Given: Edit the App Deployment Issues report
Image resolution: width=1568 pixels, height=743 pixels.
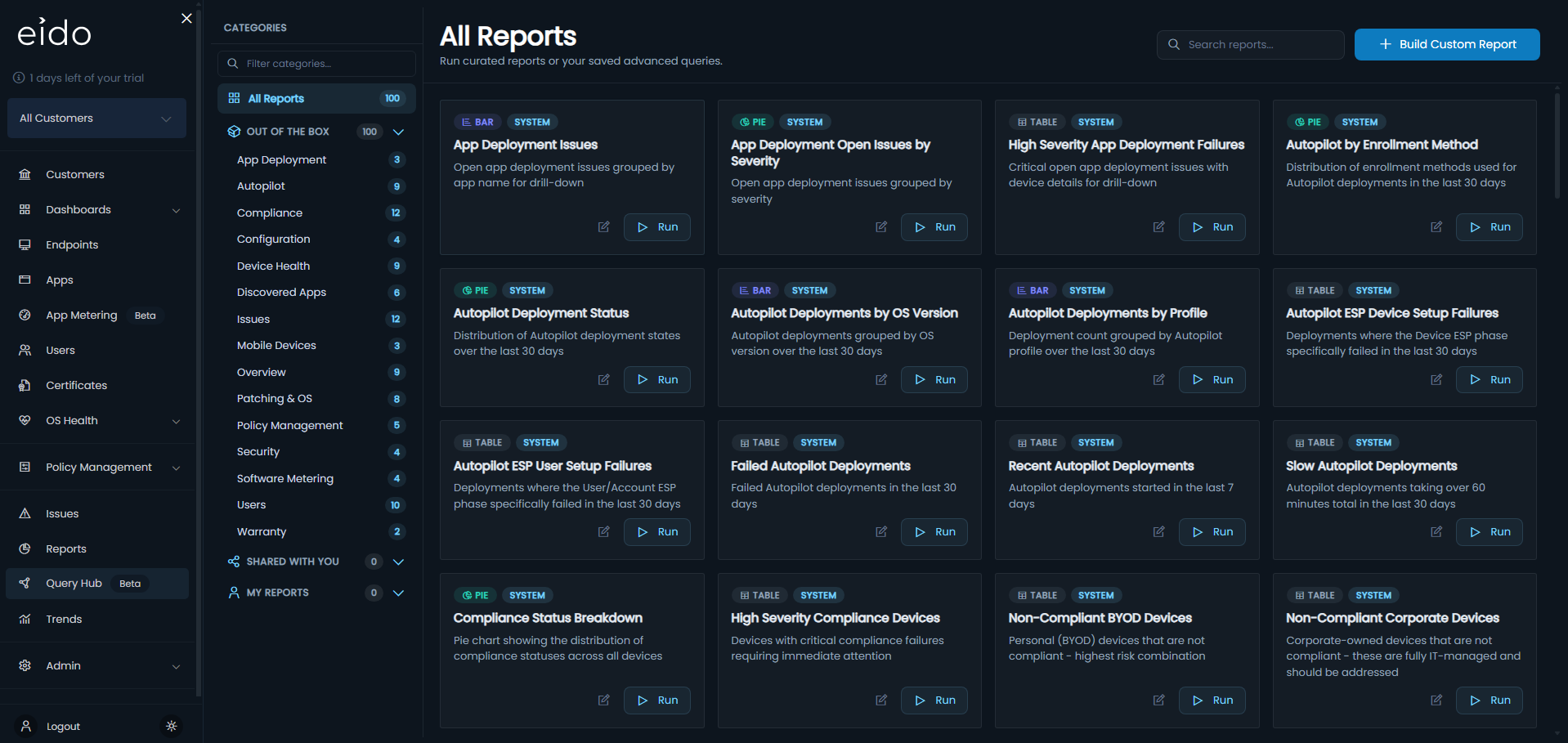Looking at the screenshot, I should 603,227.
